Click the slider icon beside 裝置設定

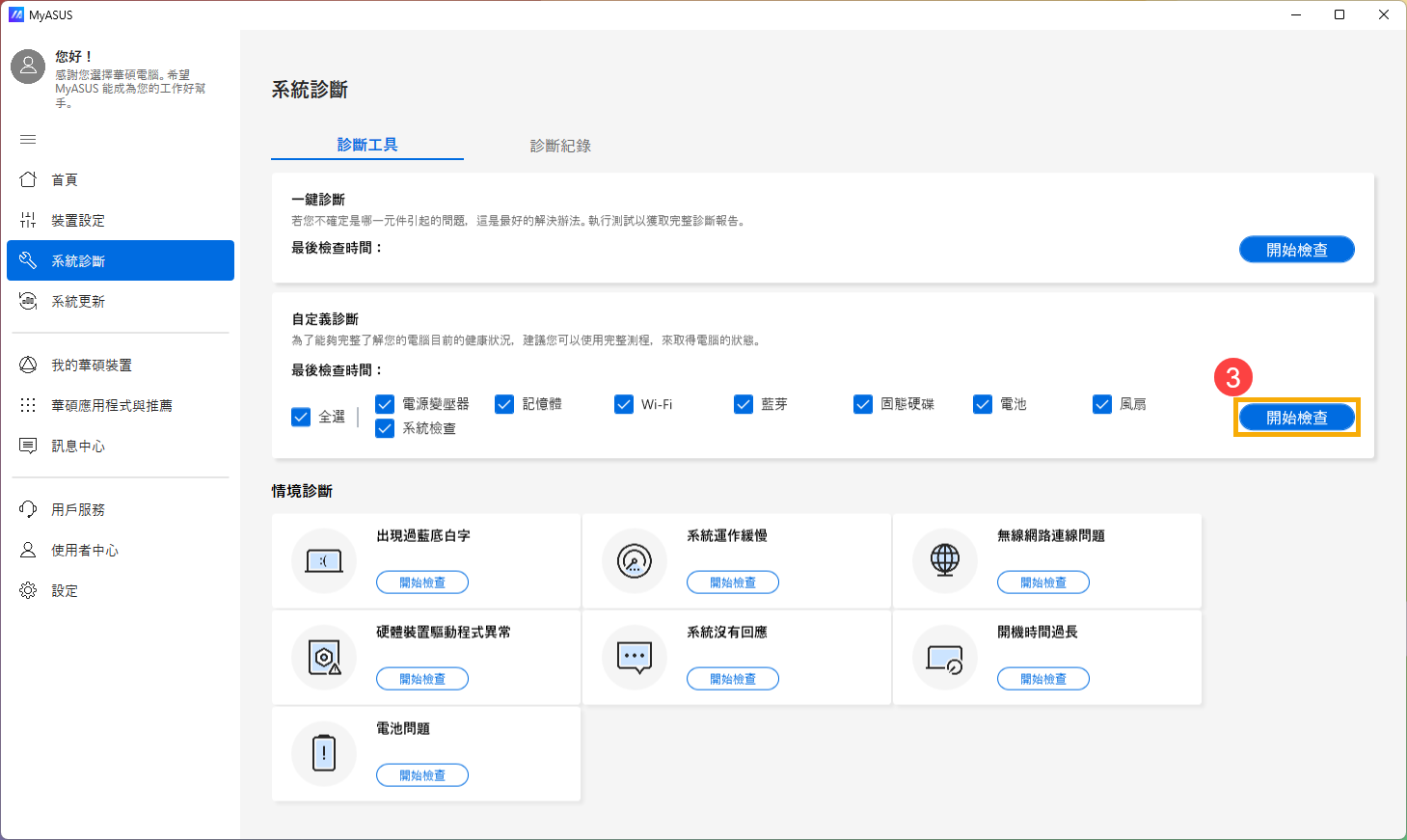[x=28, y=220]
